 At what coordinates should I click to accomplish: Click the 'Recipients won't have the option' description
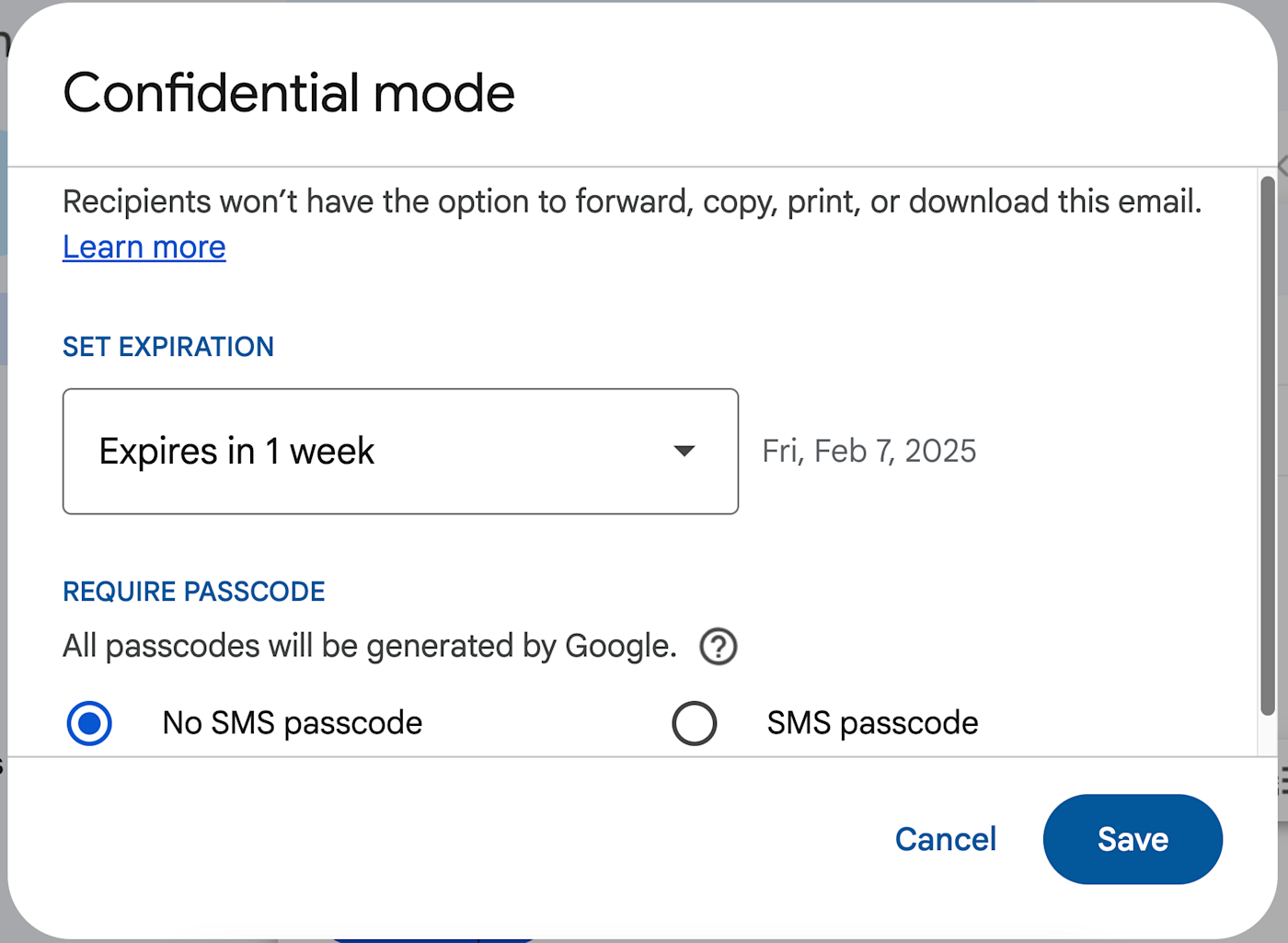point(632,201)
